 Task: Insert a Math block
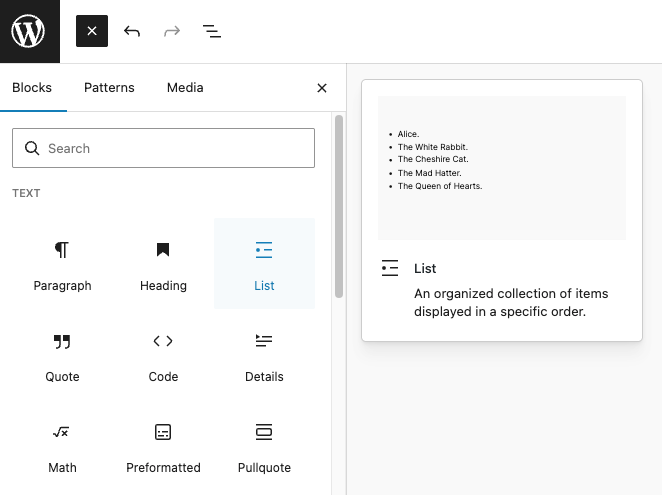click(x=62, y=446)
